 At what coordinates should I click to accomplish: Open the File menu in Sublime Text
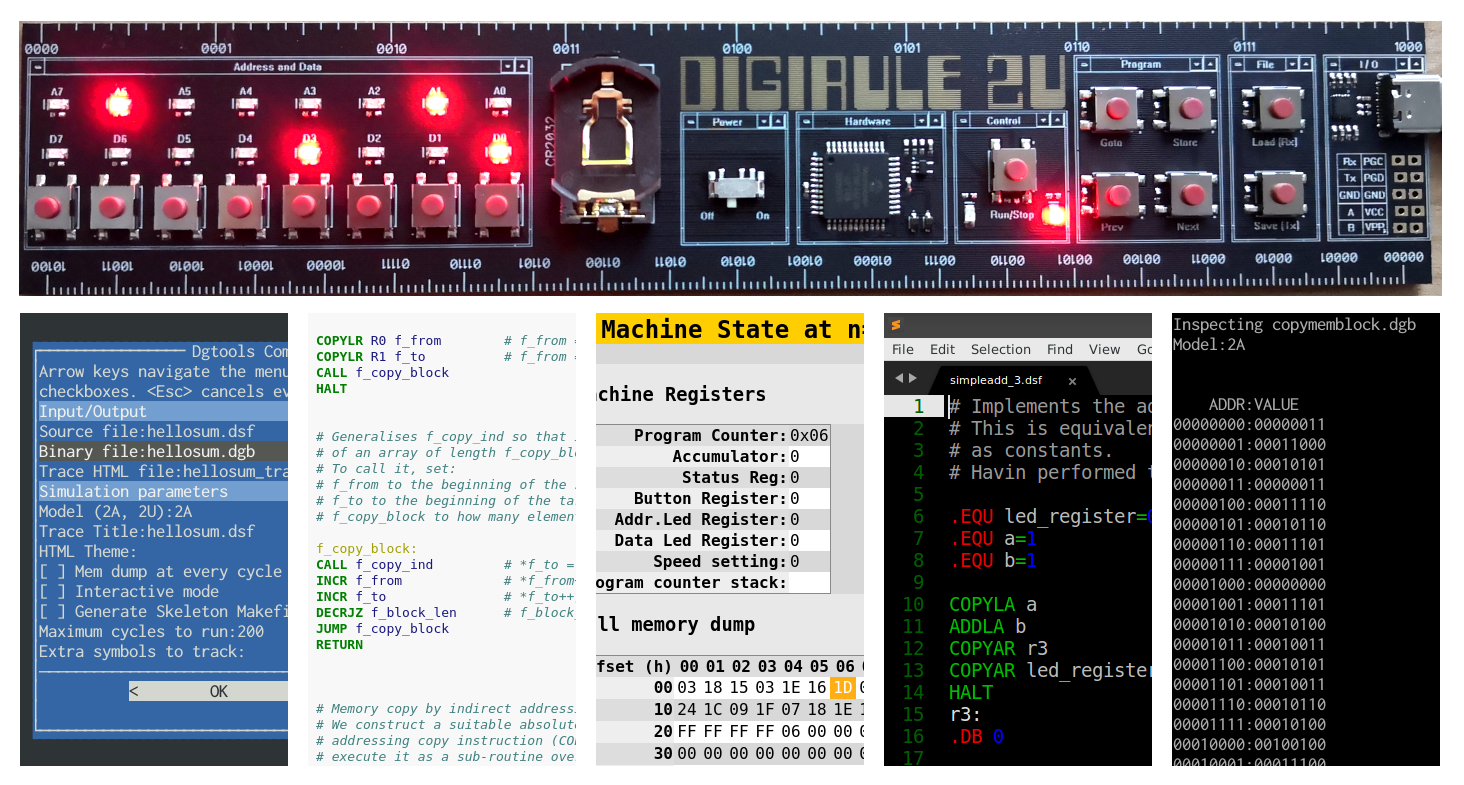[x=902, y=350]
